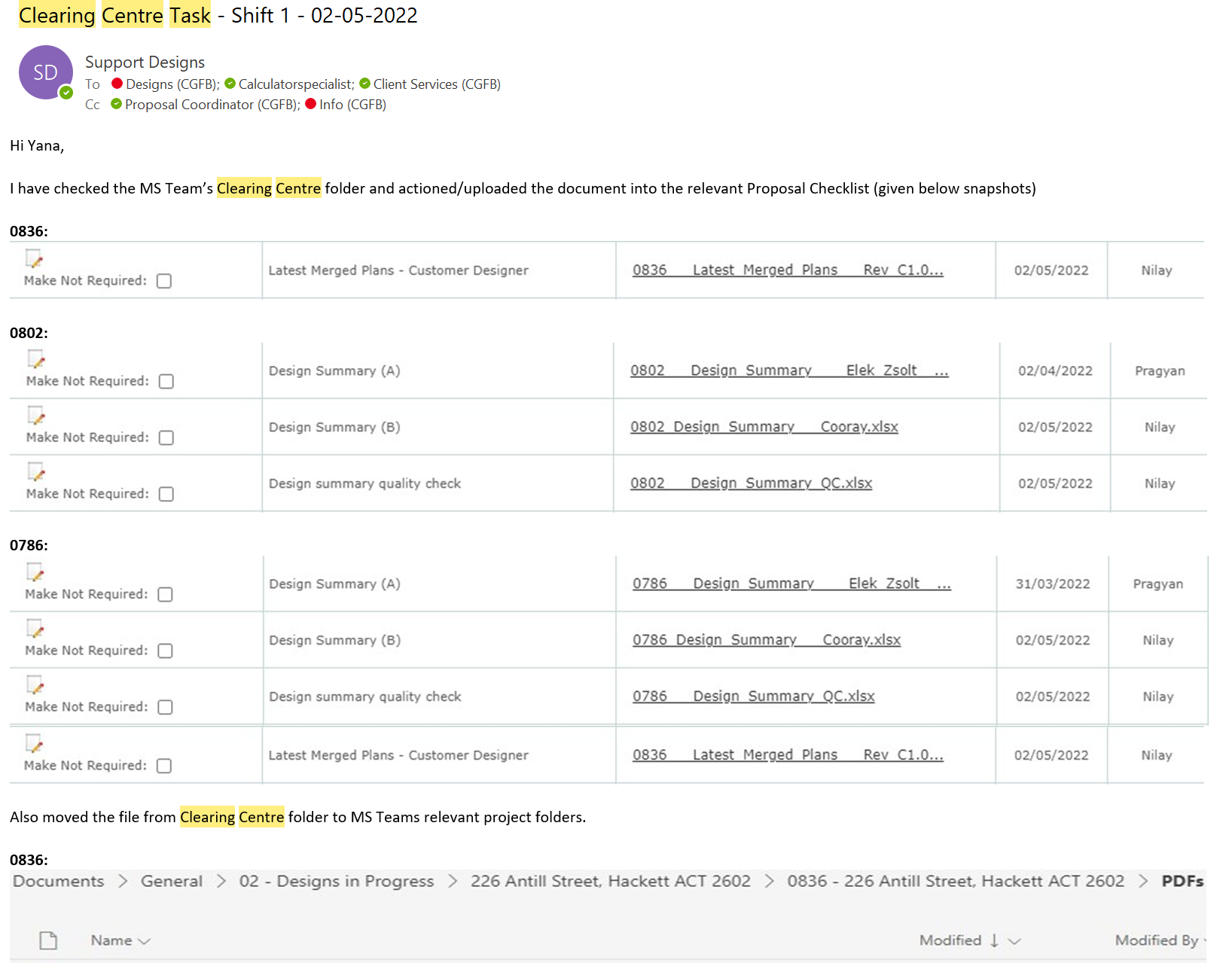Click the SD avatar of Support Designs
This screenshot has width=1232, height=963.
coord(45,72)
